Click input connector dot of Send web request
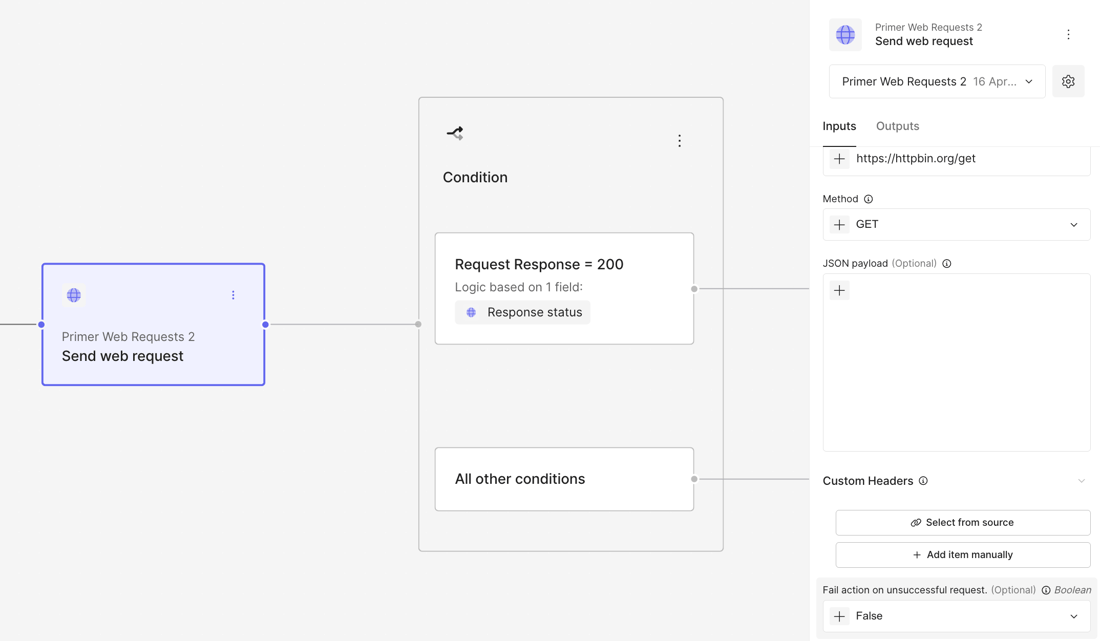 [x=41, y=324]
